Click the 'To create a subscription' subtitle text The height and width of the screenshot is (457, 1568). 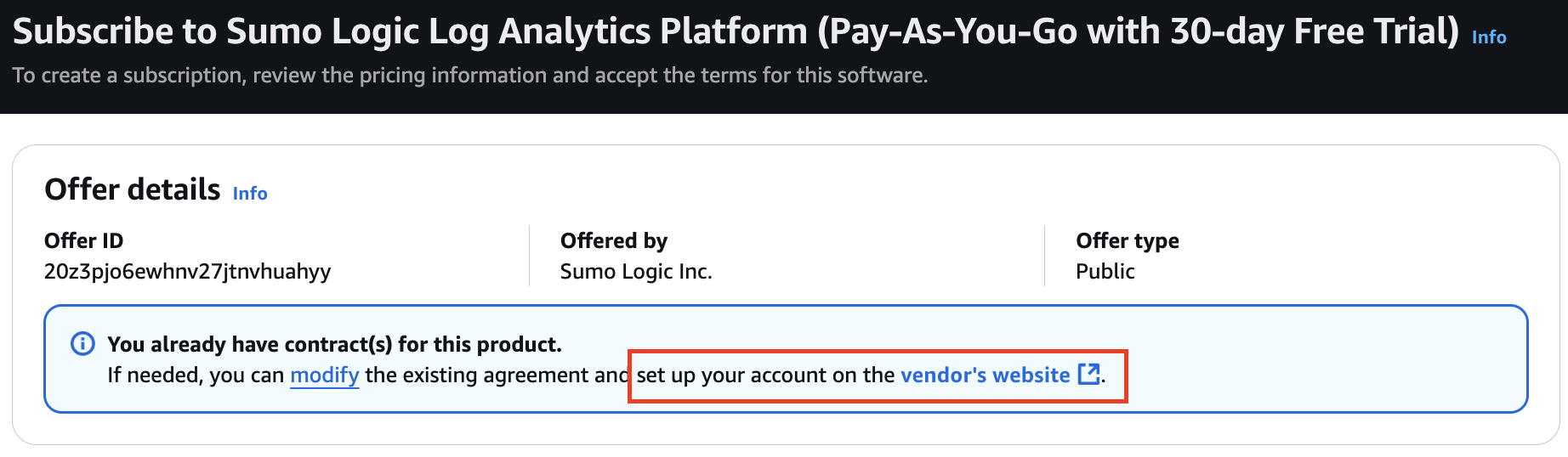pyautogui.click(x=469, y=76)
